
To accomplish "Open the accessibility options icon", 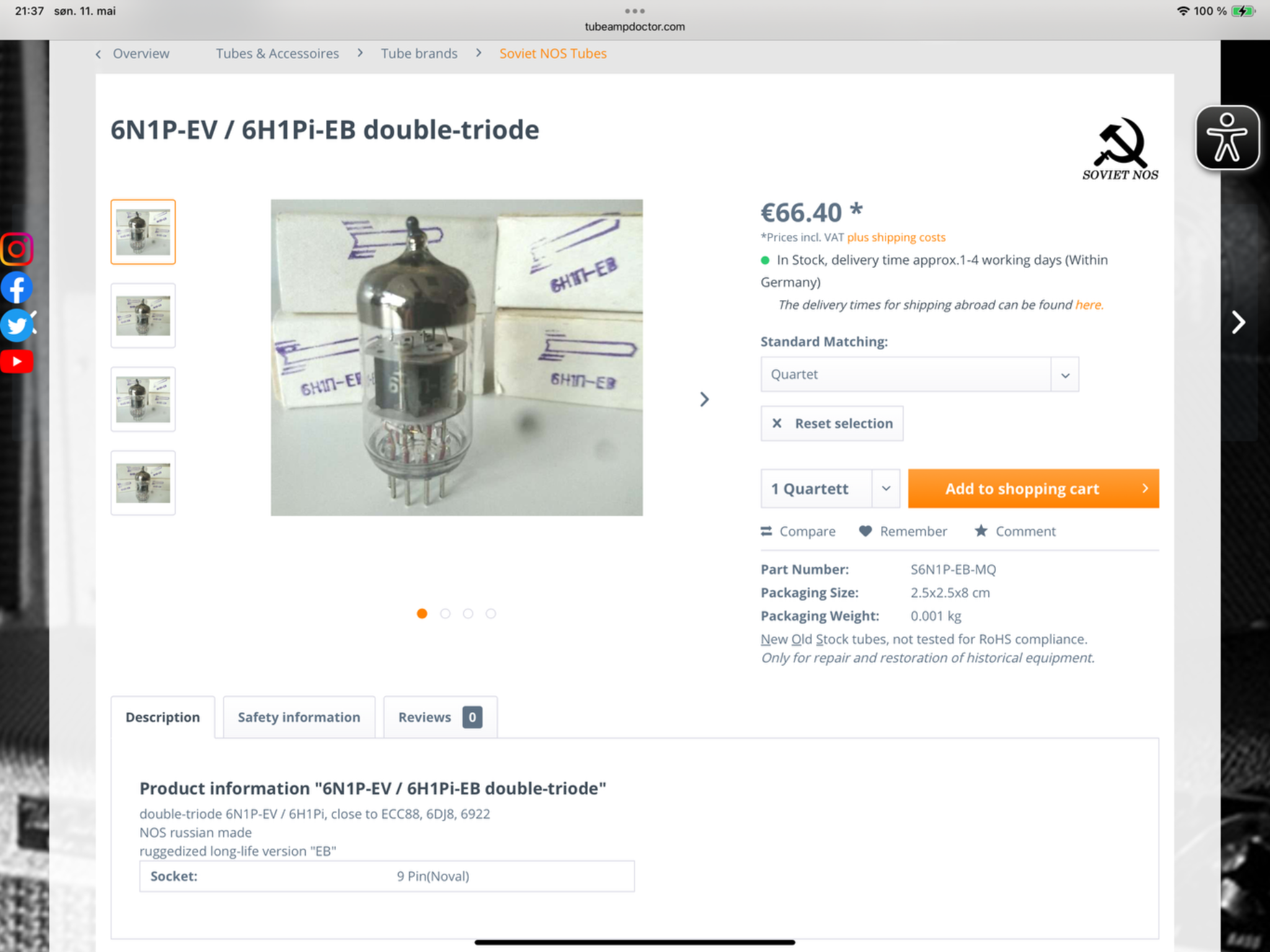I will point(1227,138).
